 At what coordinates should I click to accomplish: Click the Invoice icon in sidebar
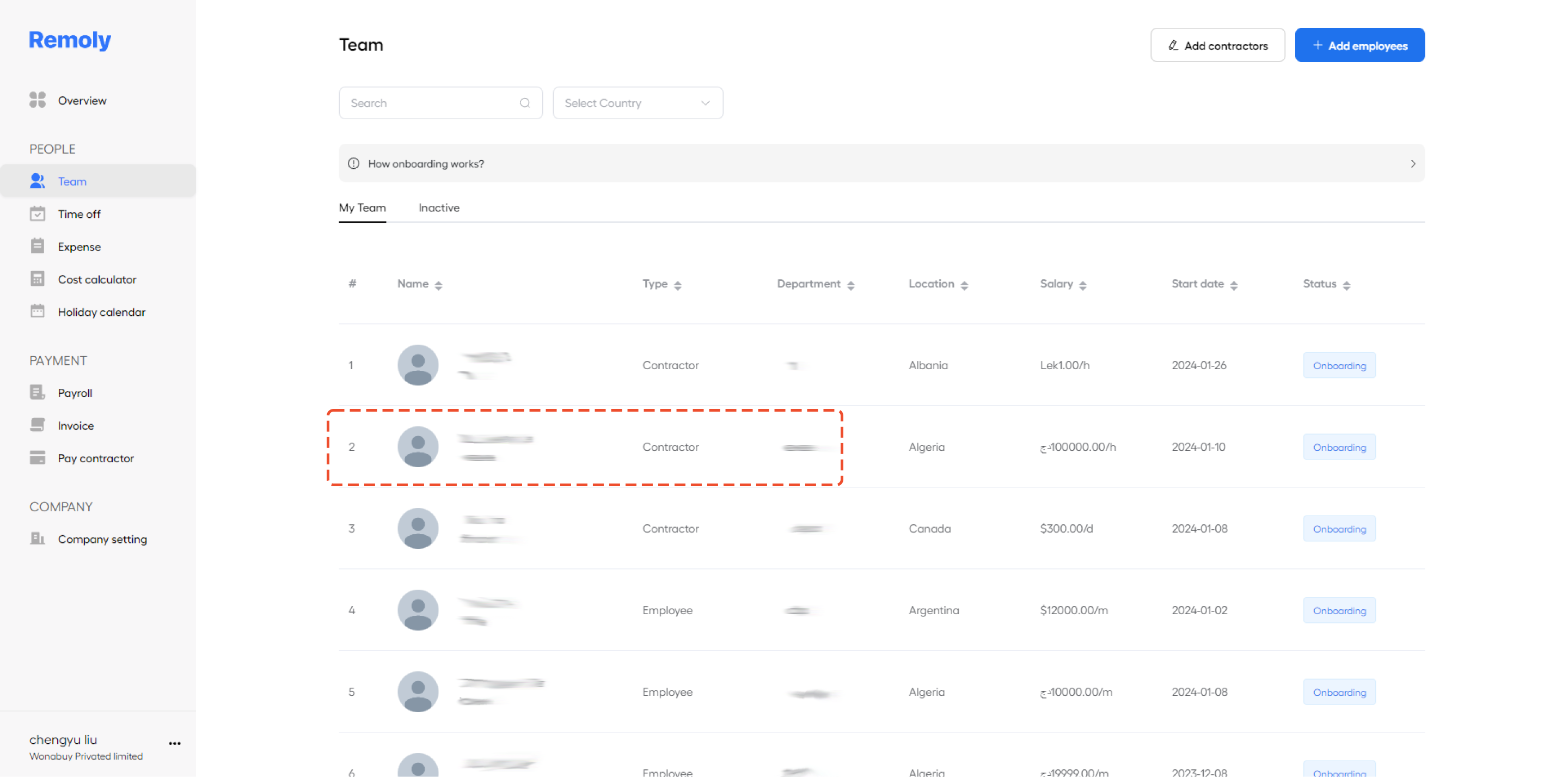[x=37, y=425]
